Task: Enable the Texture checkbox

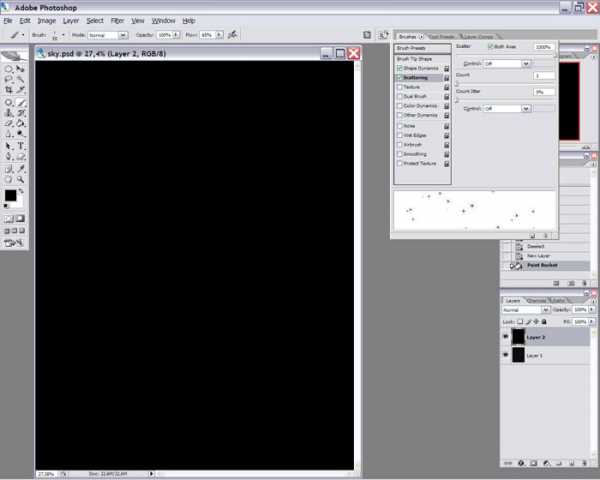Action: point(400,86)
